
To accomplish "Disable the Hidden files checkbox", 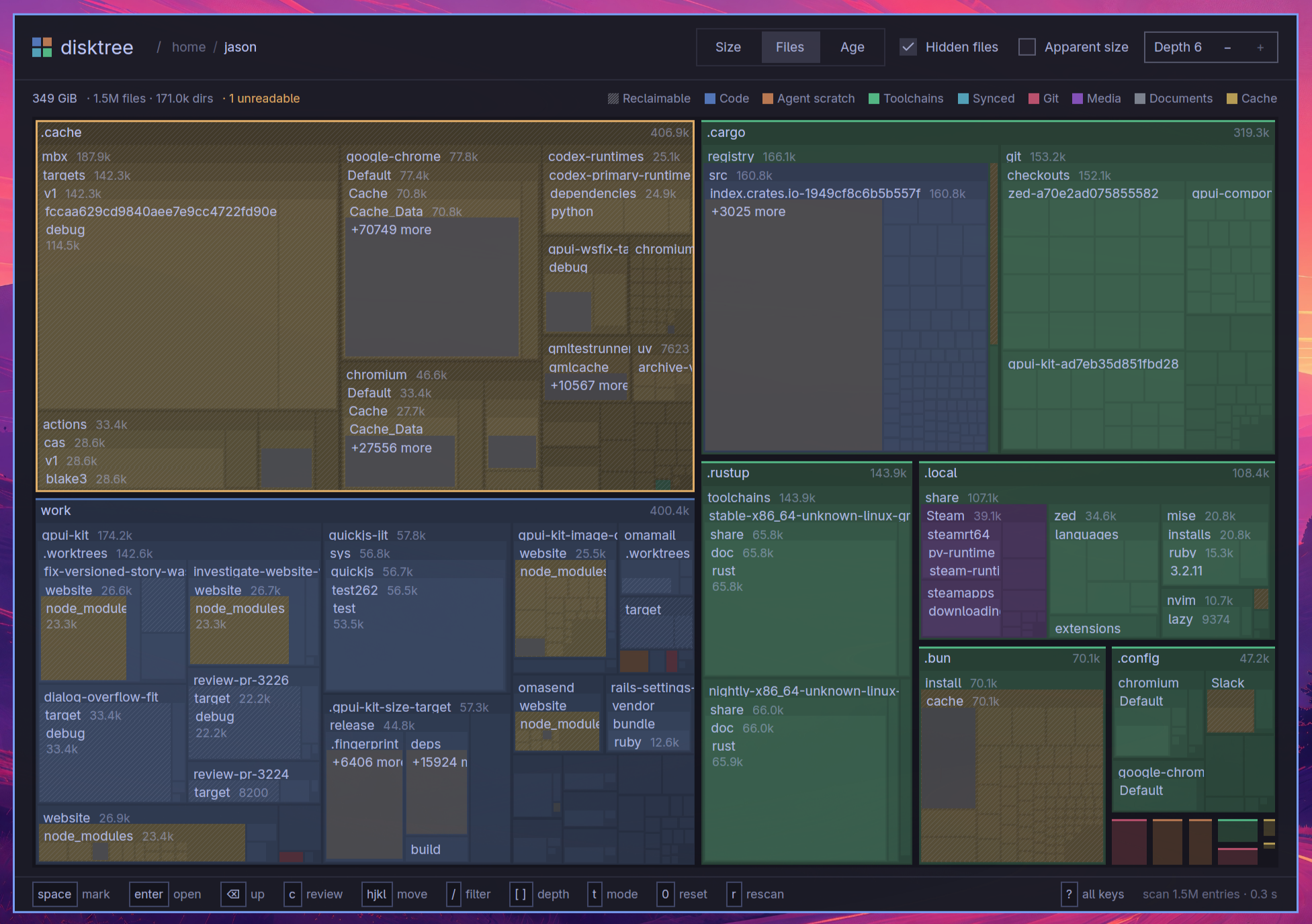I will click(908, 47).
